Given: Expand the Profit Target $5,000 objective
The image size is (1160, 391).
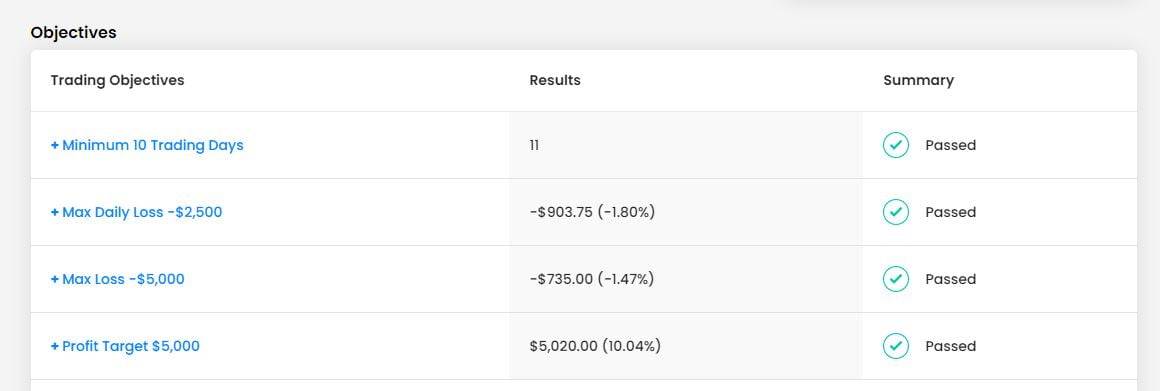Looking at the screenshot, I should click(x=125, y=346).
